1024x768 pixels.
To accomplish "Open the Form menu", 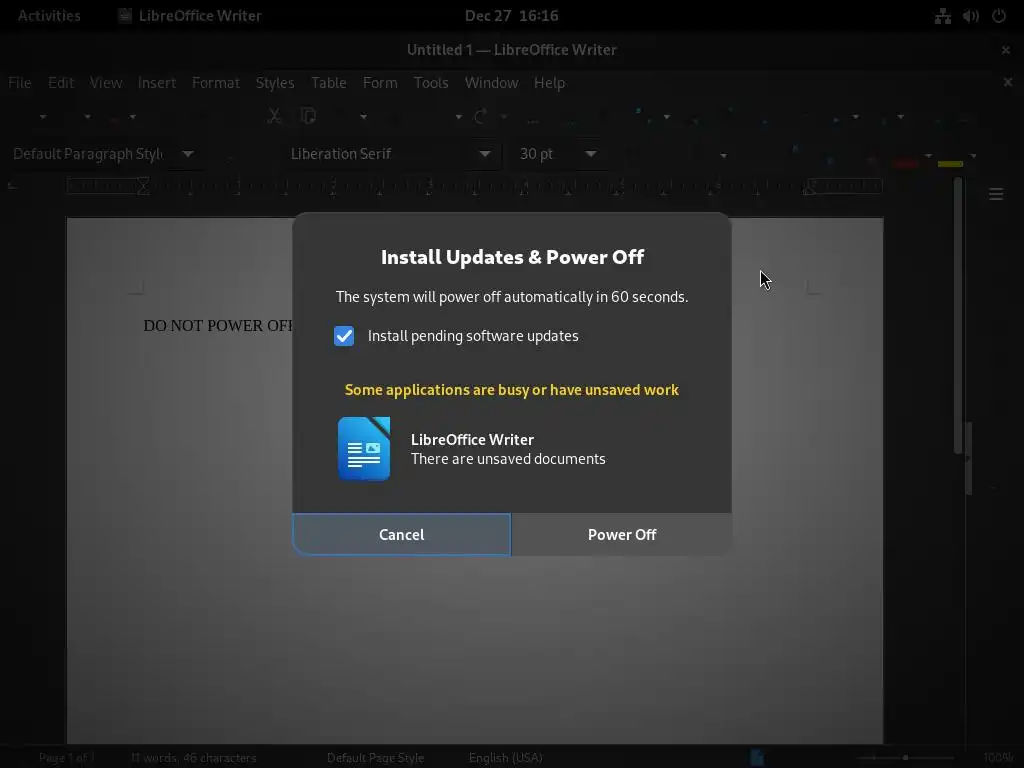I will (380, 83).
